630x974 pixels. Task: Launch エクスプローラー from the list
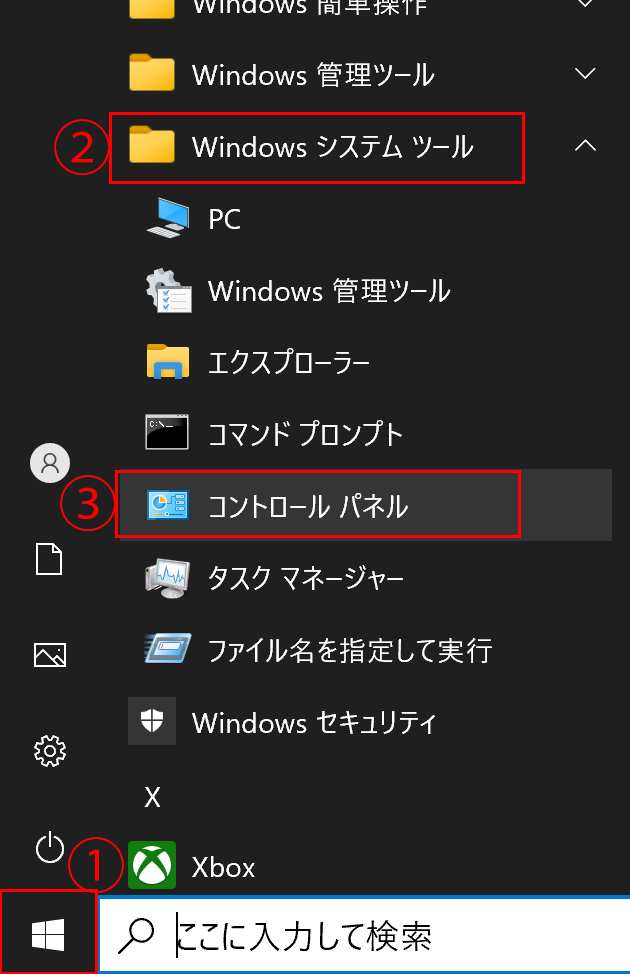point(289,362)
